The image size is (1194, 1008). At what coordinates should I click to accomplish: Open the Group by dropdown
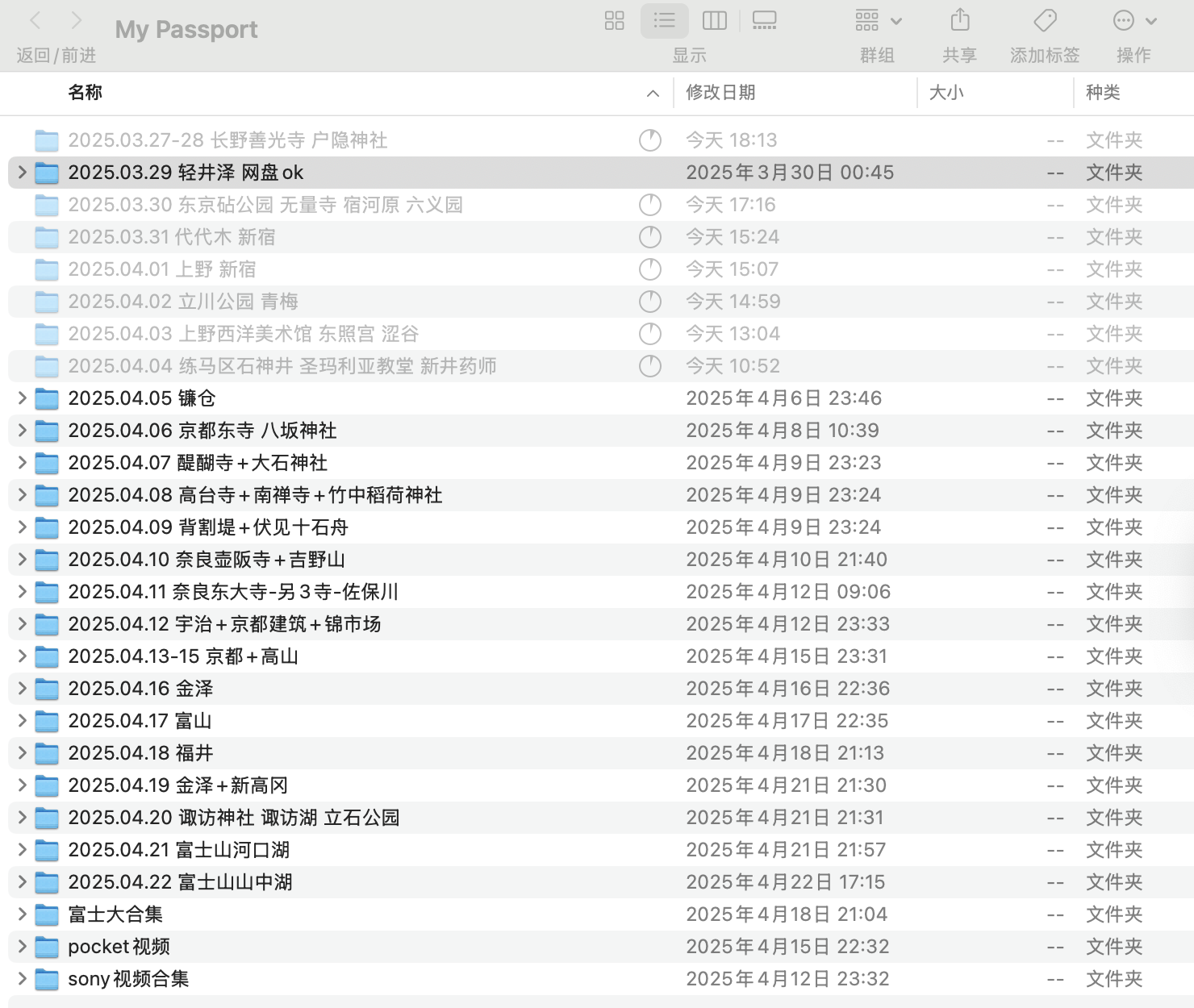878,21
